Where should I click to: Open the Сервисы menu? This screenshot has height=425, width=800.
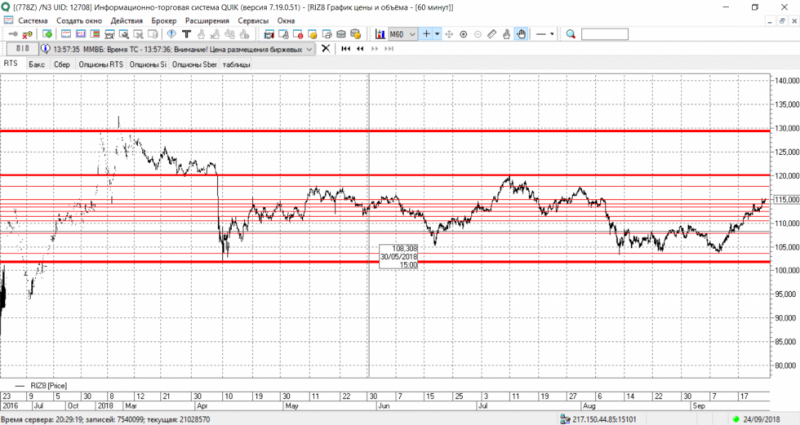(253, 21)
